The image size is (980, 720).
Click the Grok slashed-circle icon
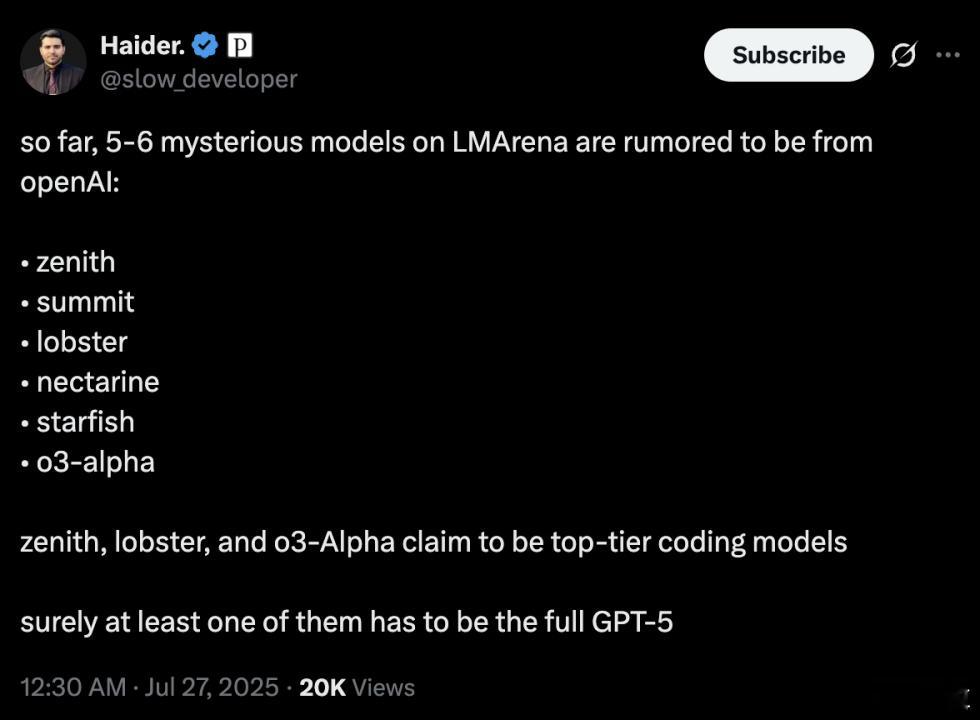[903, 55]
